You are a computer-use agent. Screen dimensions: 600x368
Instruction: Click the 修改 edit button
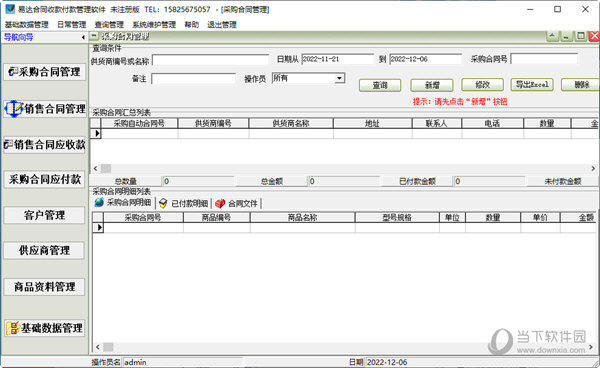(482, 85)
